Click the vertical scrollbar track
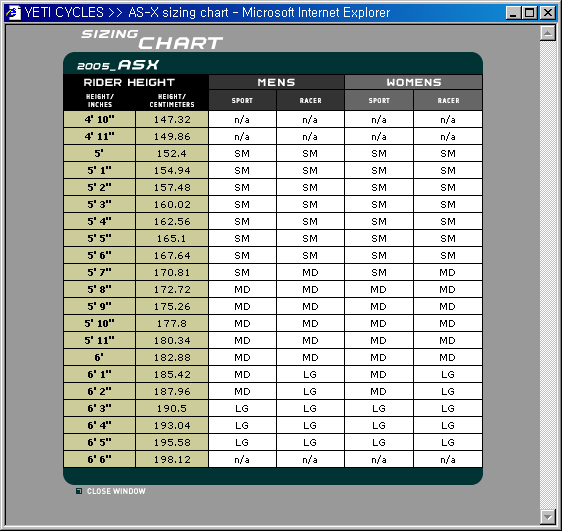Viewport: 562px width, 531px height. [x=548, y=275]
